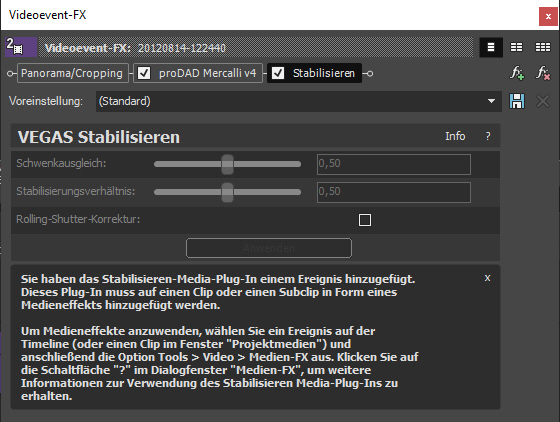
Task: Click the video event number 2 icon
Action: coord(21,47)
